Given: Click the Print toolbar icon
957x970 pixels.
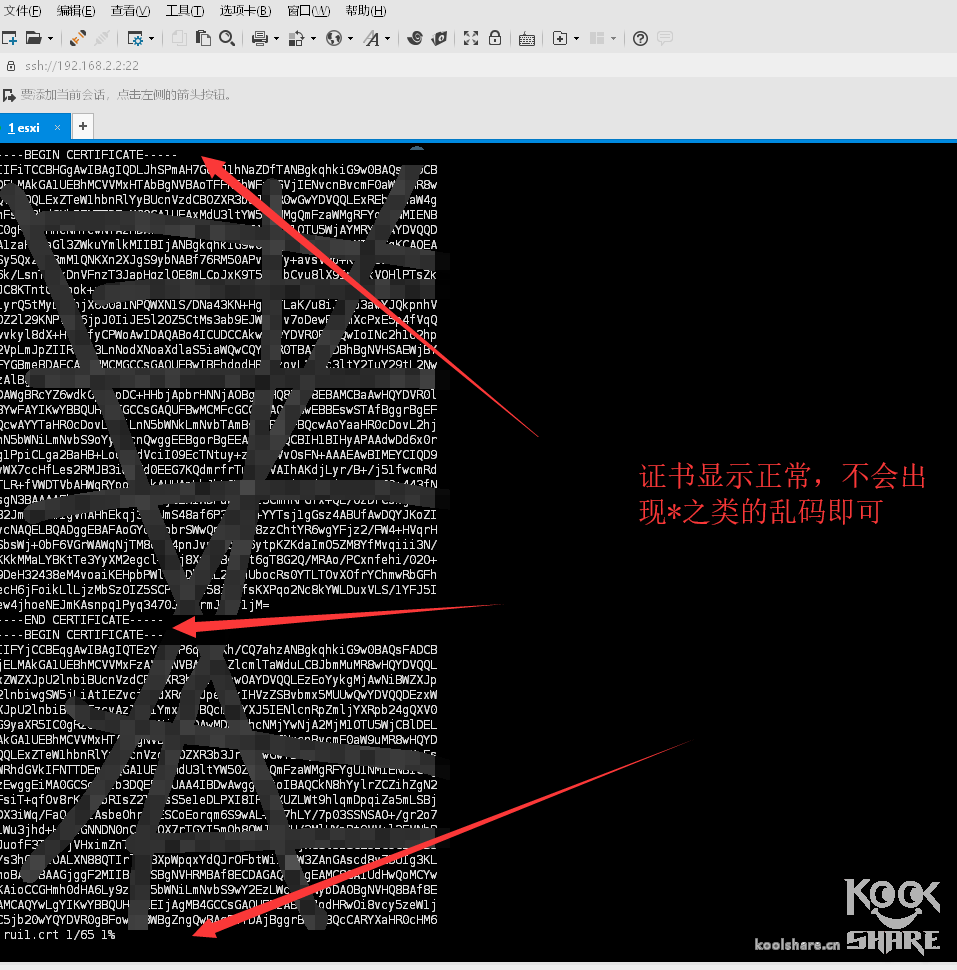Looking at the screenshot, I should 258,38.
